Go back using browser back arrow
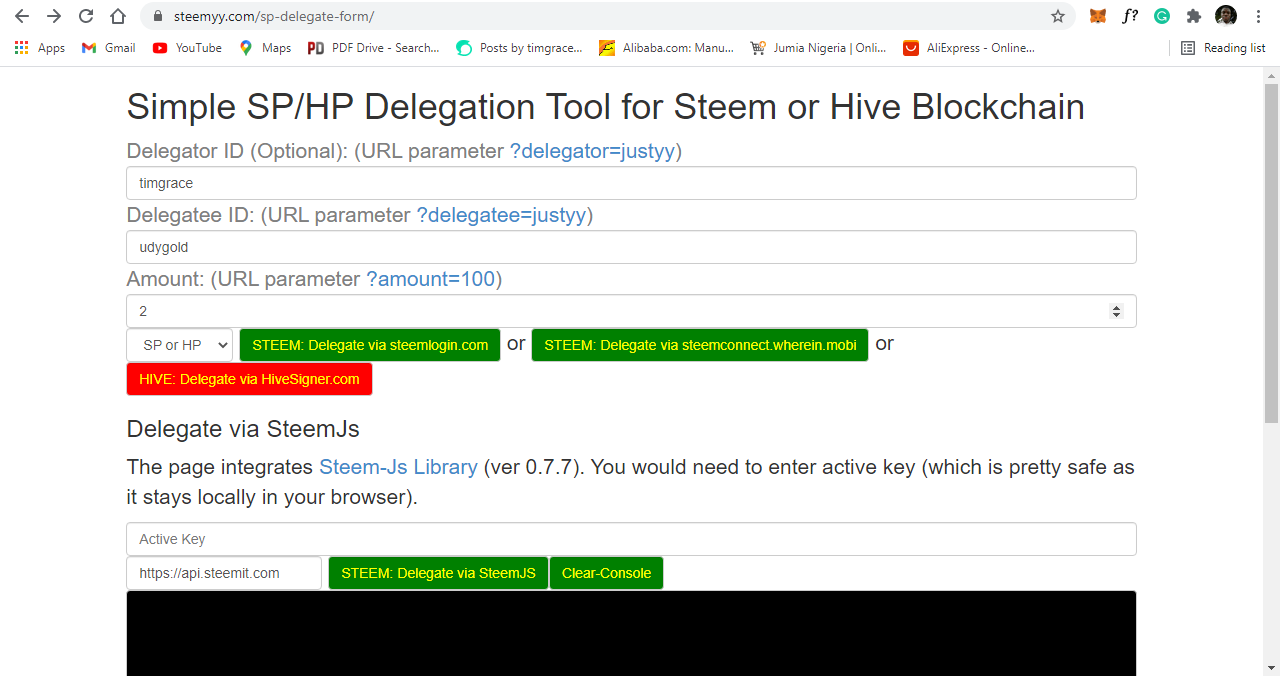 pyautogui.click(x=21, y=16)
